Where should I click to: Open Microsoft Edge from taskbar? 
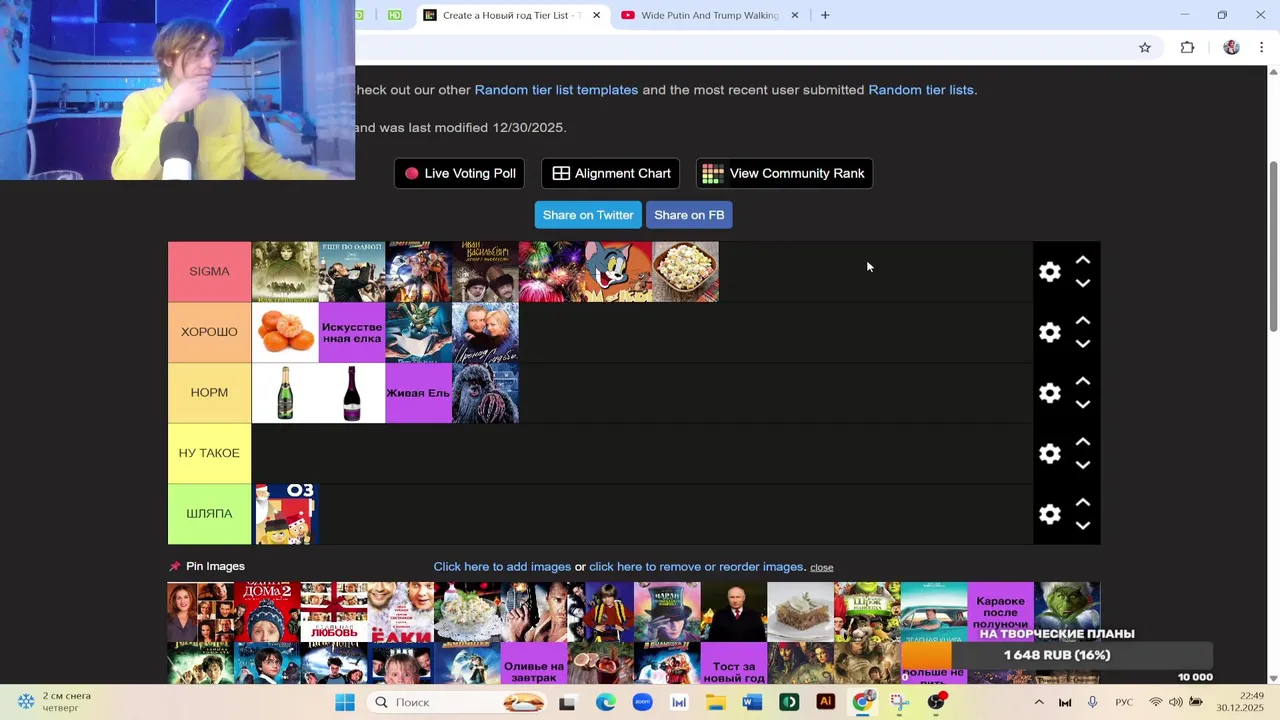pyautogui.click(x=606, y=702)
